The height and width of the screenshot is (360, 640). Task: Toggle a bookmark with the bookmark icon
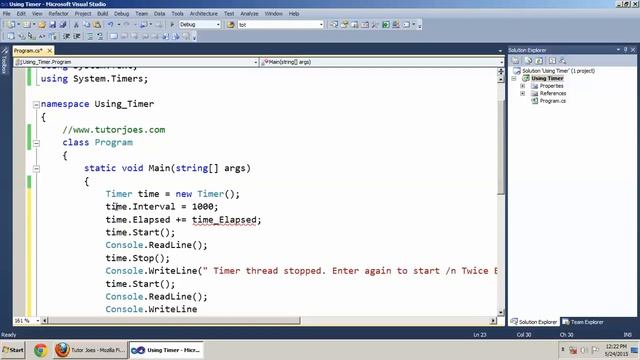(114, 37)
